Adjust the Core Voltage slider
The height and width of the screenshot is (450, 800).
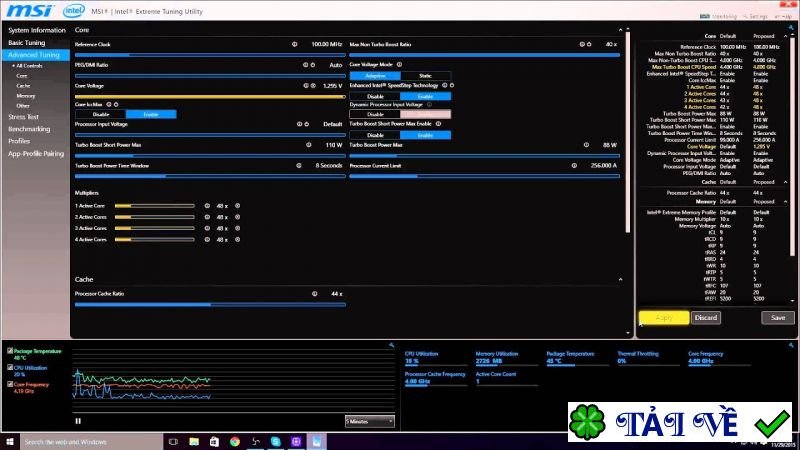210,96
